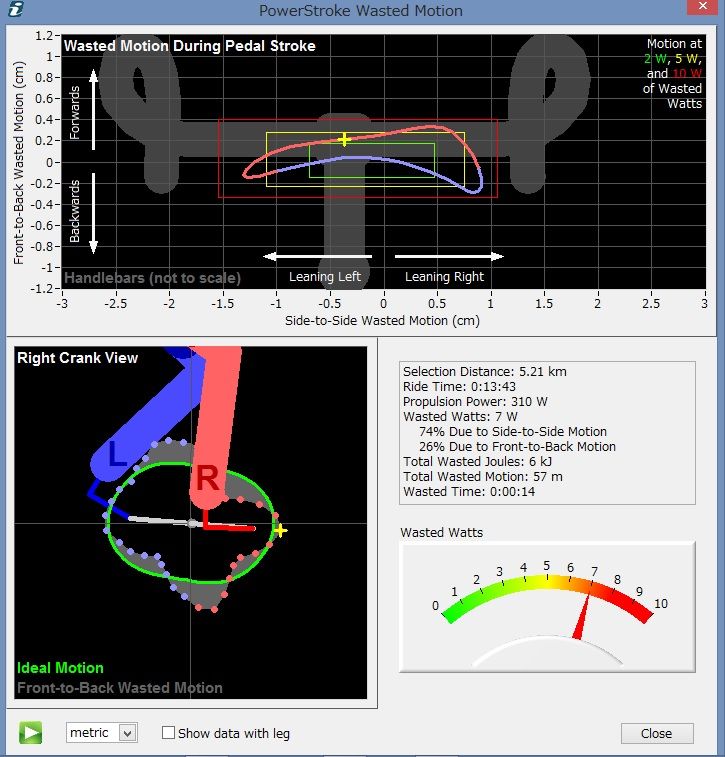Screen dimensions: 725x757
Task: Click the 10 mark on gauge scale
Action: point(661,603)
